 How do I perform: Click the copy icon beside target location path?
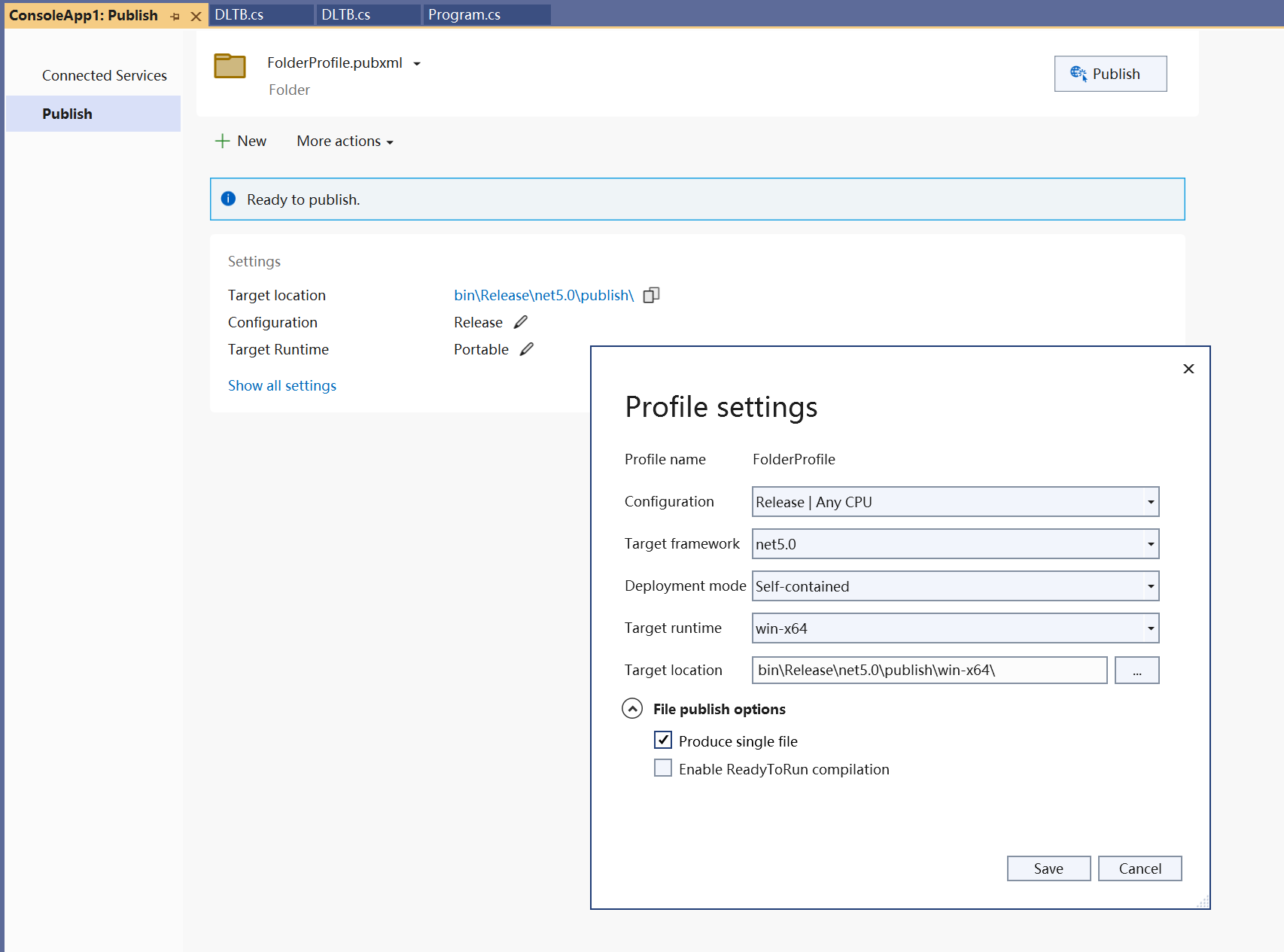pyautogui.click(x=651, y=295)
